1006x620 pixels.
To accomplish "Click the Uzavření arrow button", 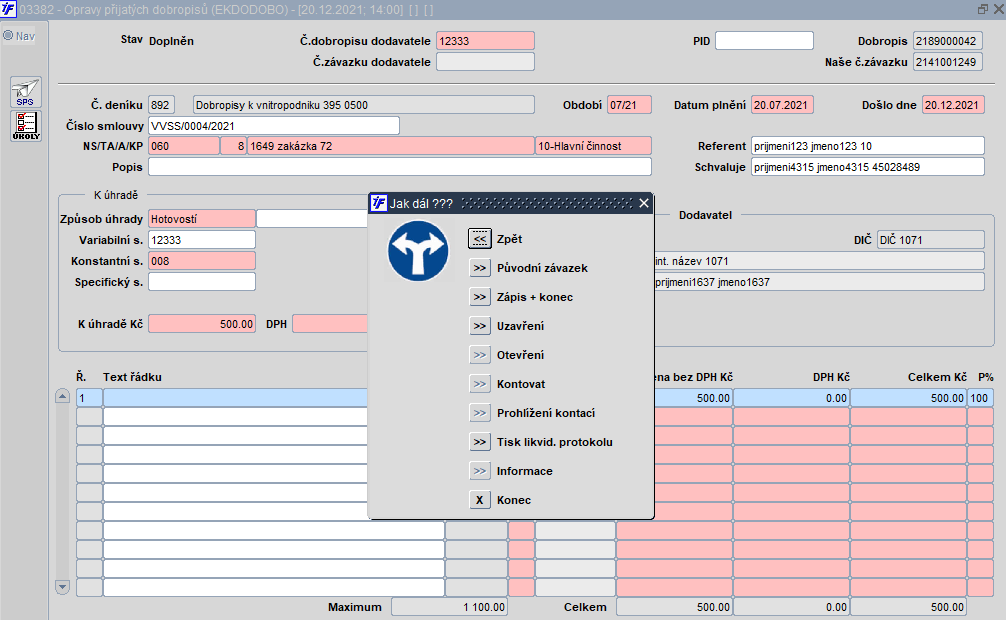I will point(480,326).
